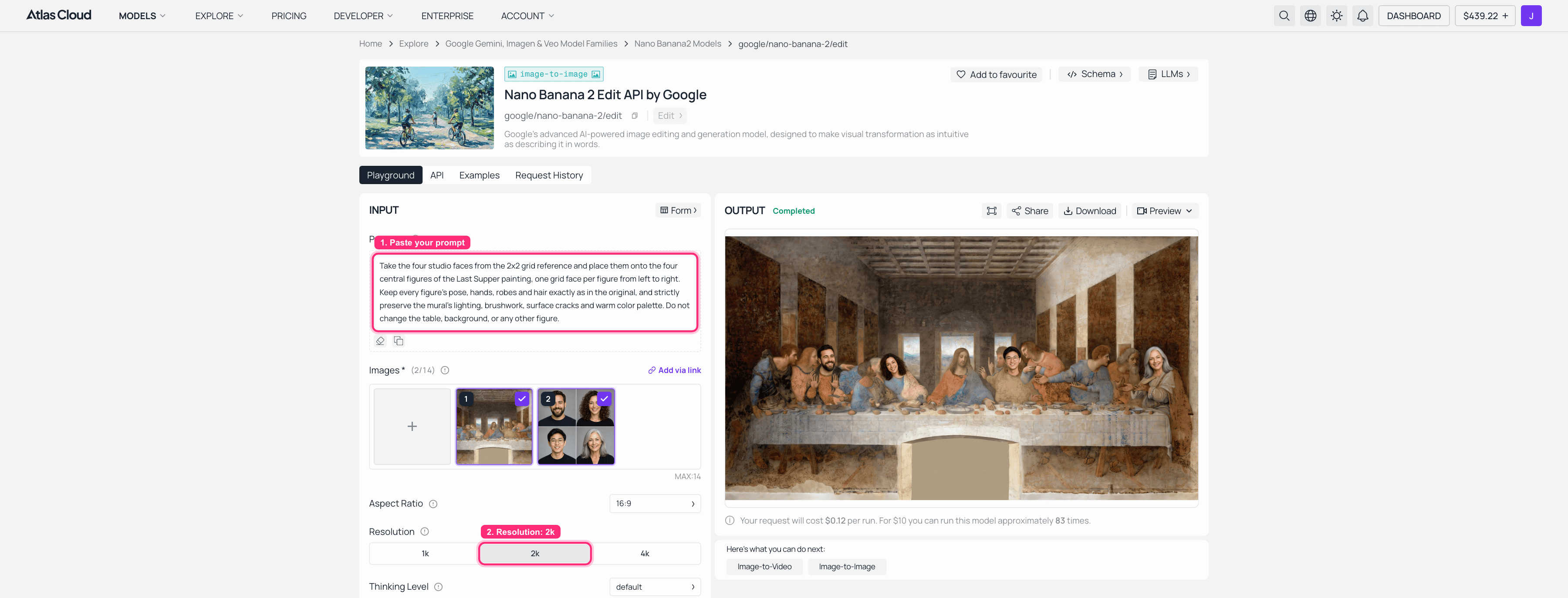Open Nano Banana2 Models breadcrumb
Image resolution: width=1568 pixels, height=598 pixels.
click(x=677, y=44)
